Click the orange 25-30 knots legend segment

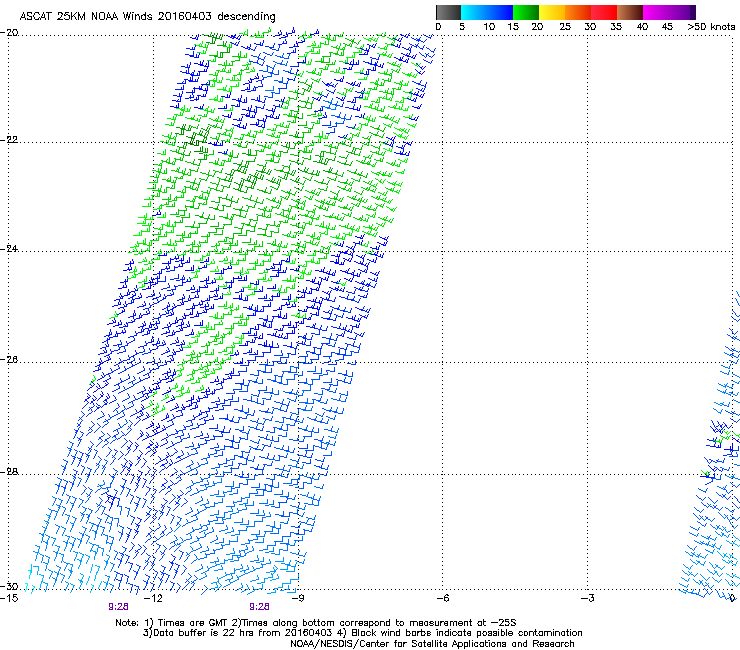coord(578,12)
